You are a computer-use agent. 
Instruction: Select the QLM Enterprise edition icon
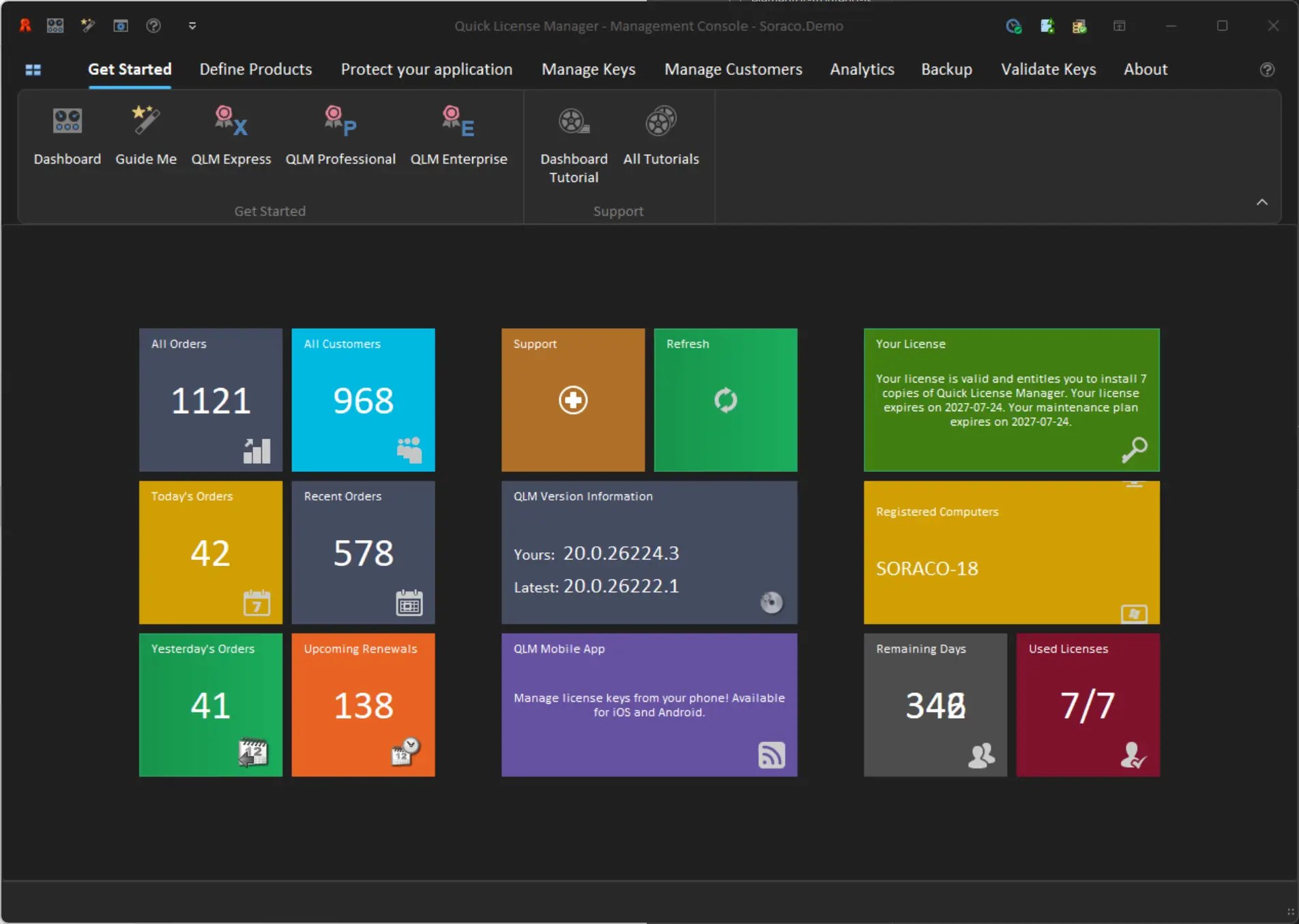[458, 136]
